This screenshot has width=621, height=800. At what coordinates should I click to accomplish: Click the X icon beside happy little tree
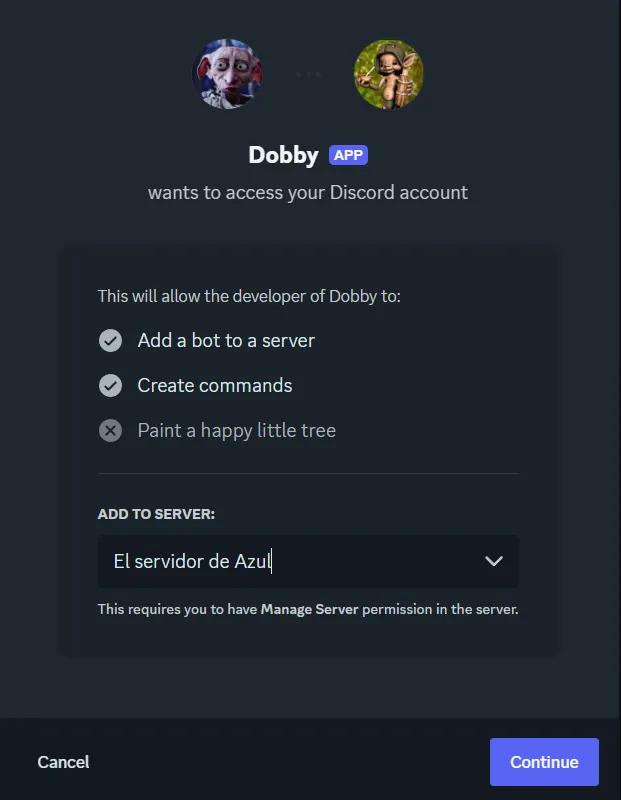point(110,431)
